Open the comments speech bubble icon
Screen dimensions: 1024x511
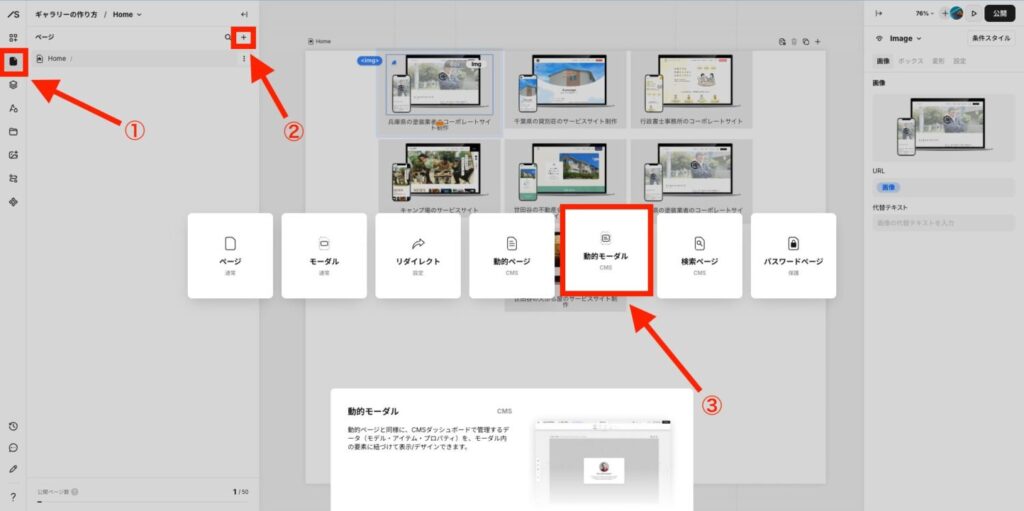[13, 447]
